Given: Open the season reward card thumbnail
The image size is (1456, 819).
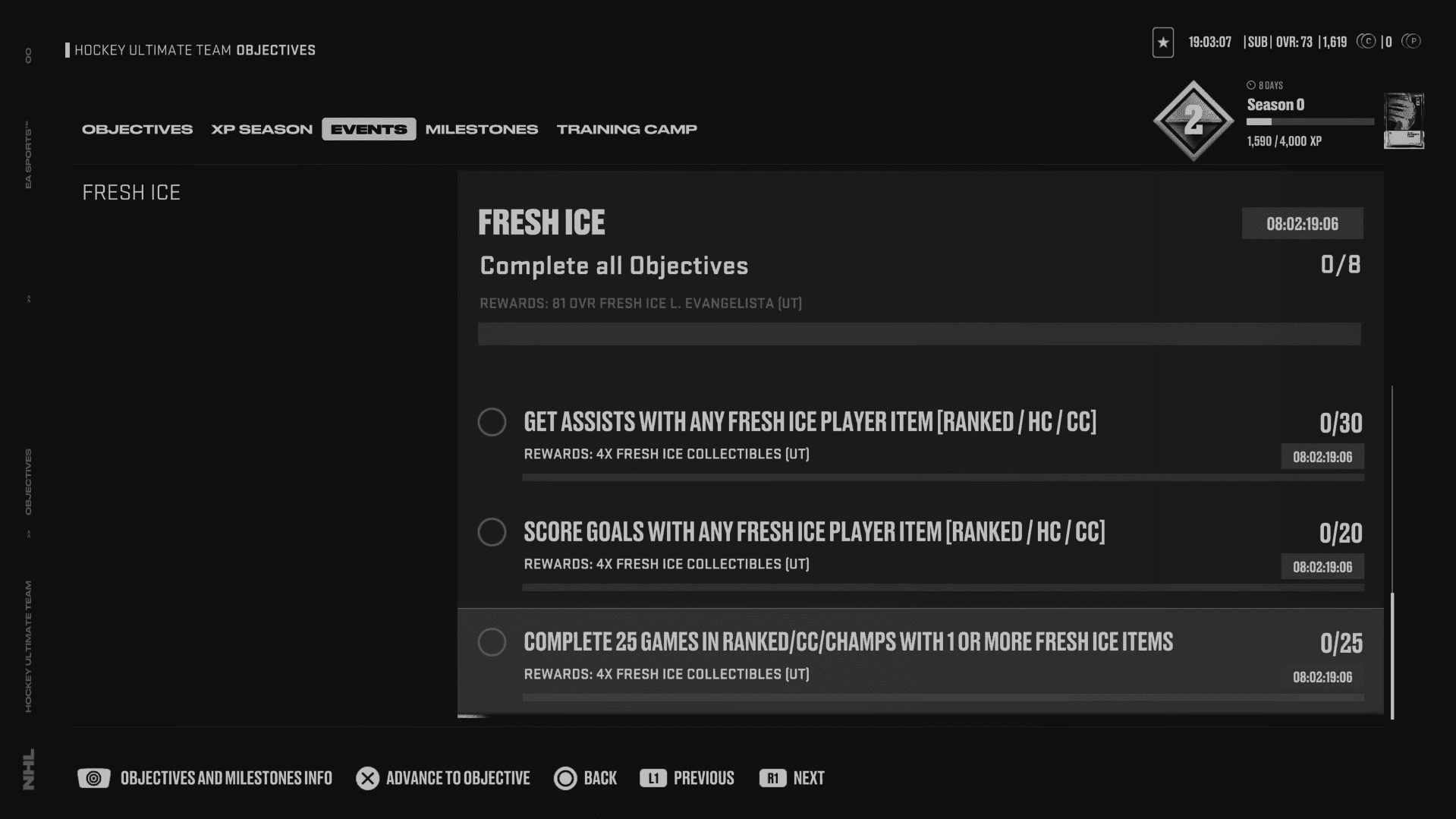Looking at the screenshot, I should click(x=1404, y=121).
